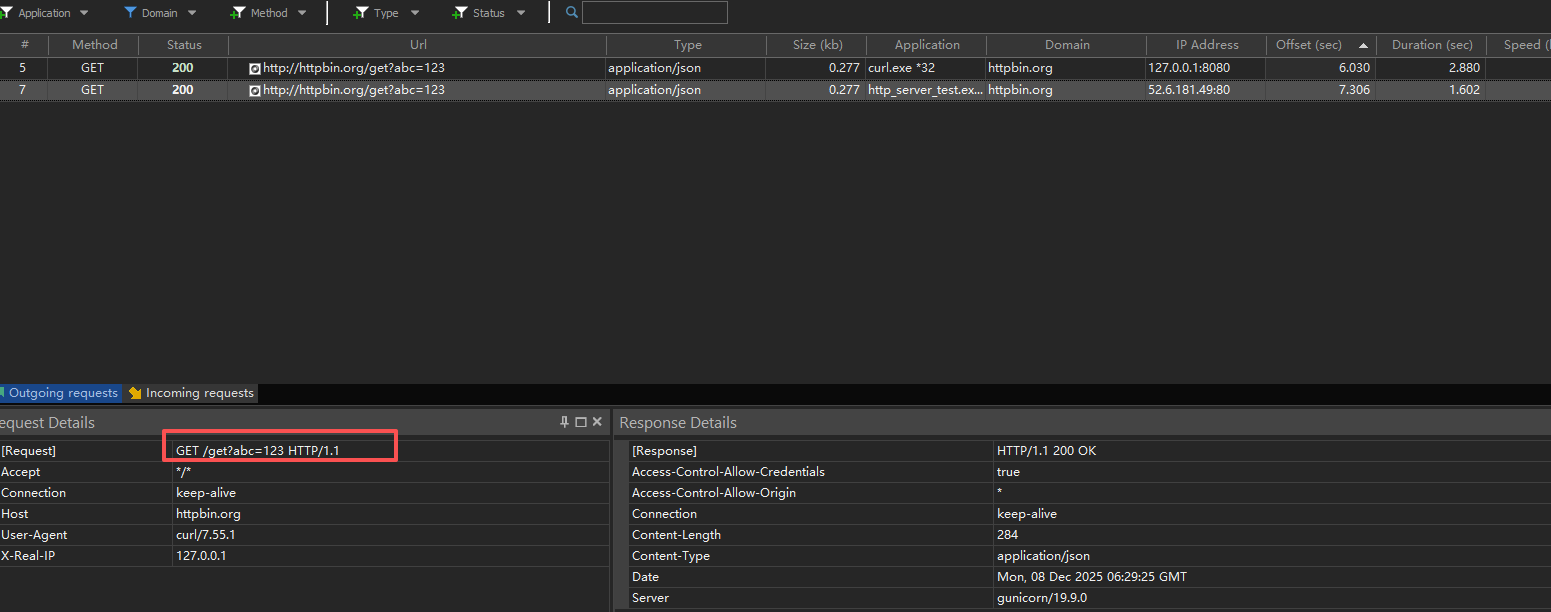Switch to the Incoming requests tab
The height and width of the screenshot is (612, 1551).
click(191, 393)
